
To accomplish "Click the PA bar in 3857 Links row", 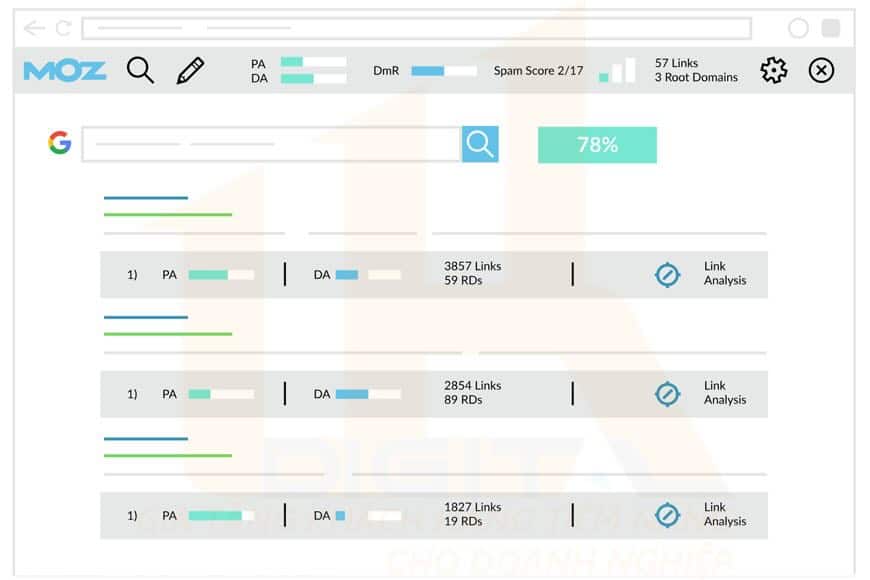I will [x=221, y=275].
